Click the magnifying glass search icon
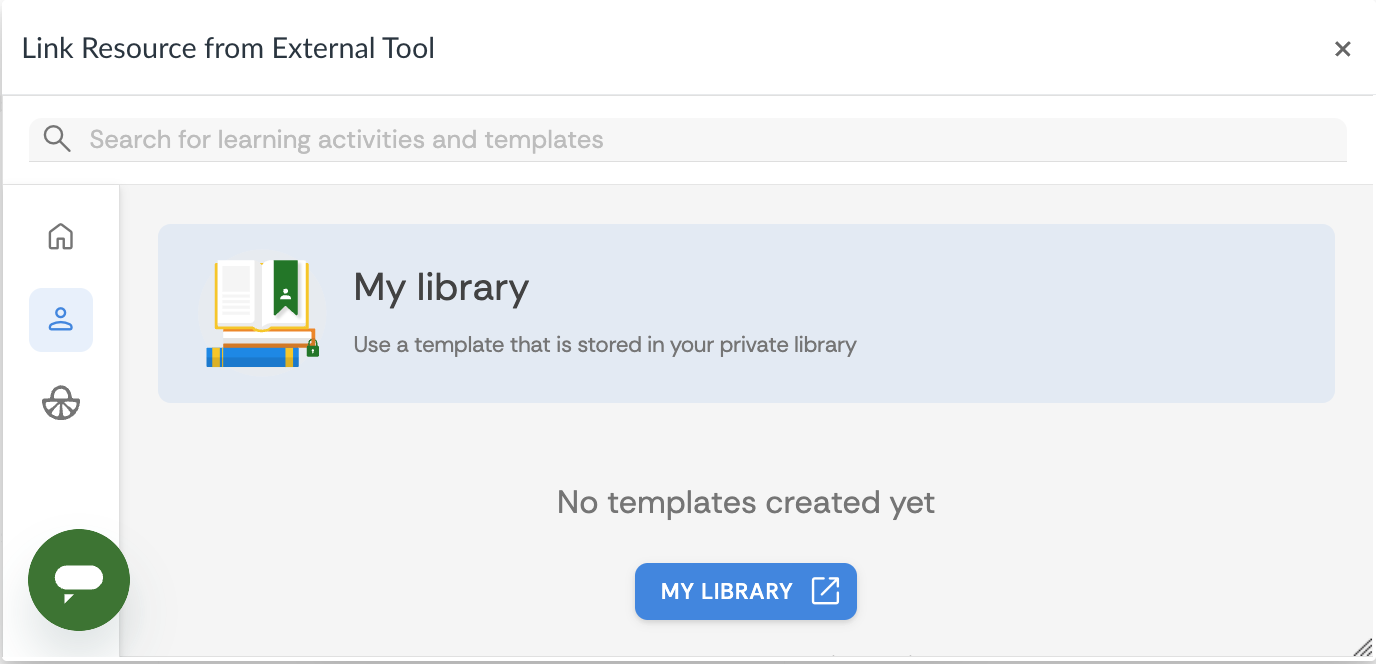1376x664 pixels. [57, 138]
